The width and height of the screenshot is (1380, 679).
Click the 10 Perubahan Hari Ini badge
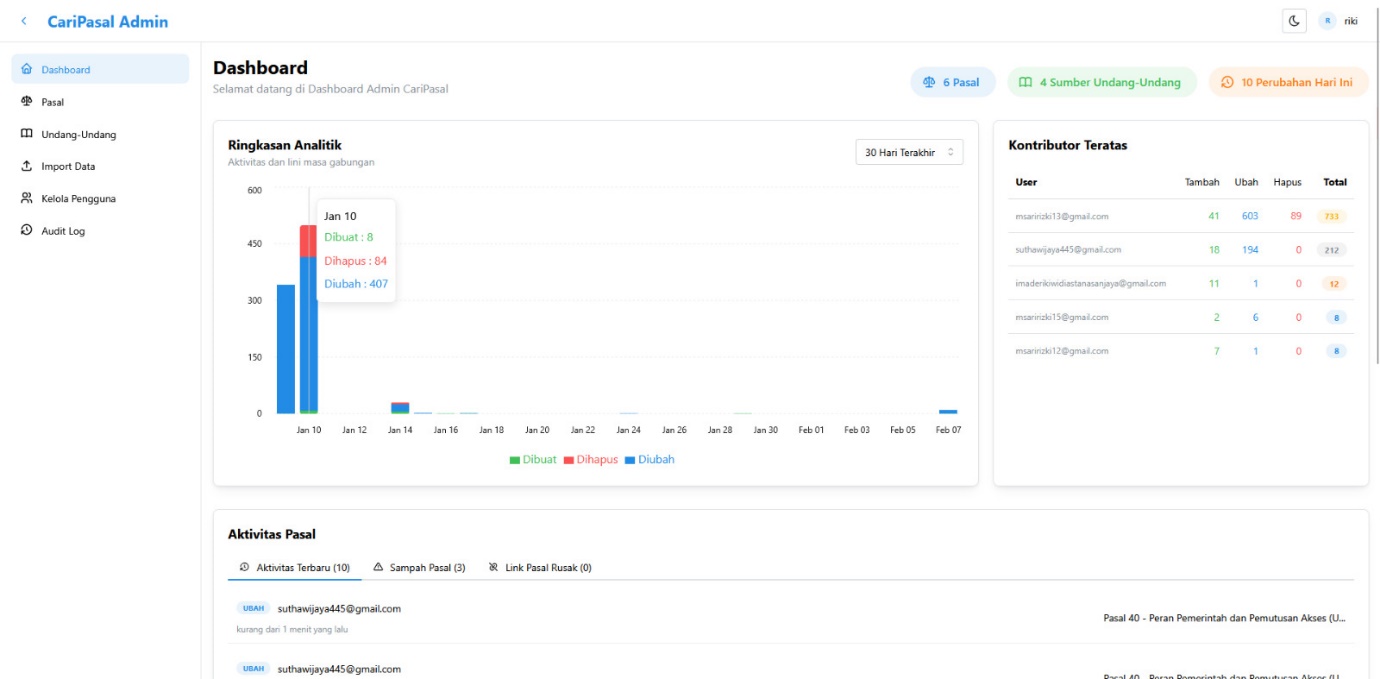point(1288,82)
